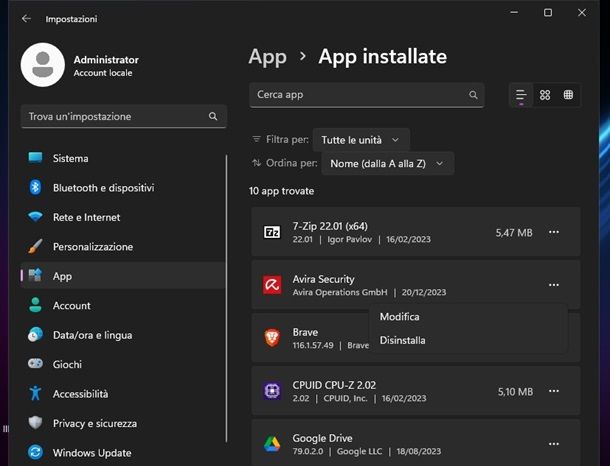The image size is (610, 466).
Task: Click the Personalizzazione paintbrush icon
Action: pos(35,246)
